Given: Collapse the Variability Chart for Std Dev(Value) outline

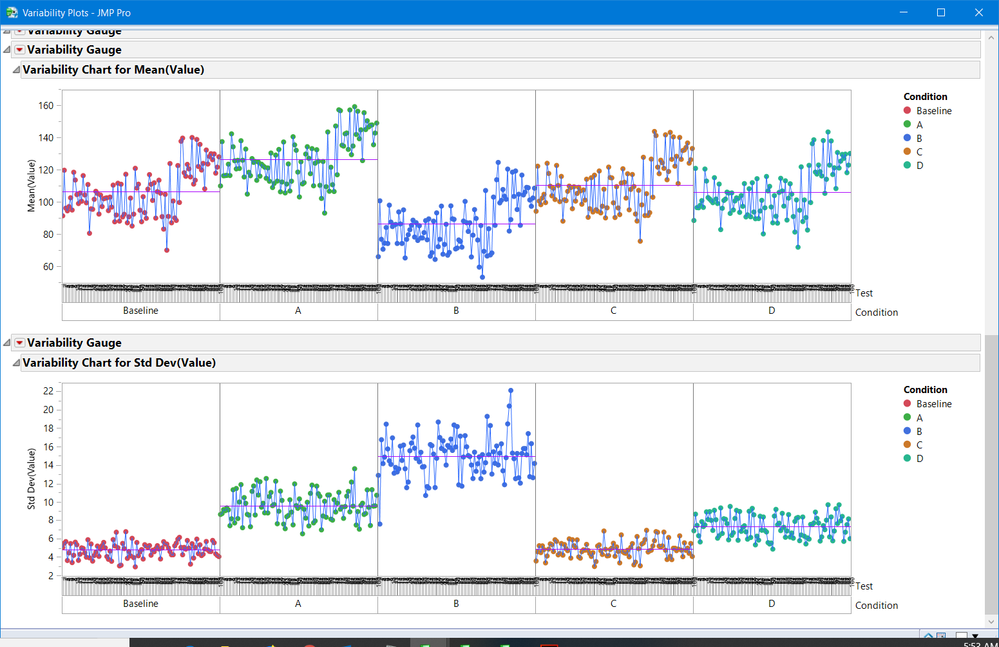Looking at the screenshot, I should 14,362.
